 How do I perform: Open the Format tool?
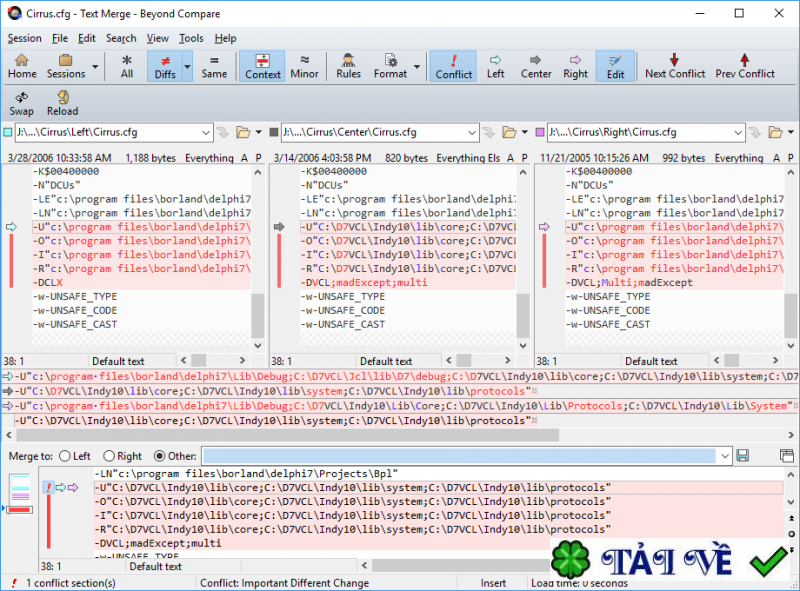point(390,66)
